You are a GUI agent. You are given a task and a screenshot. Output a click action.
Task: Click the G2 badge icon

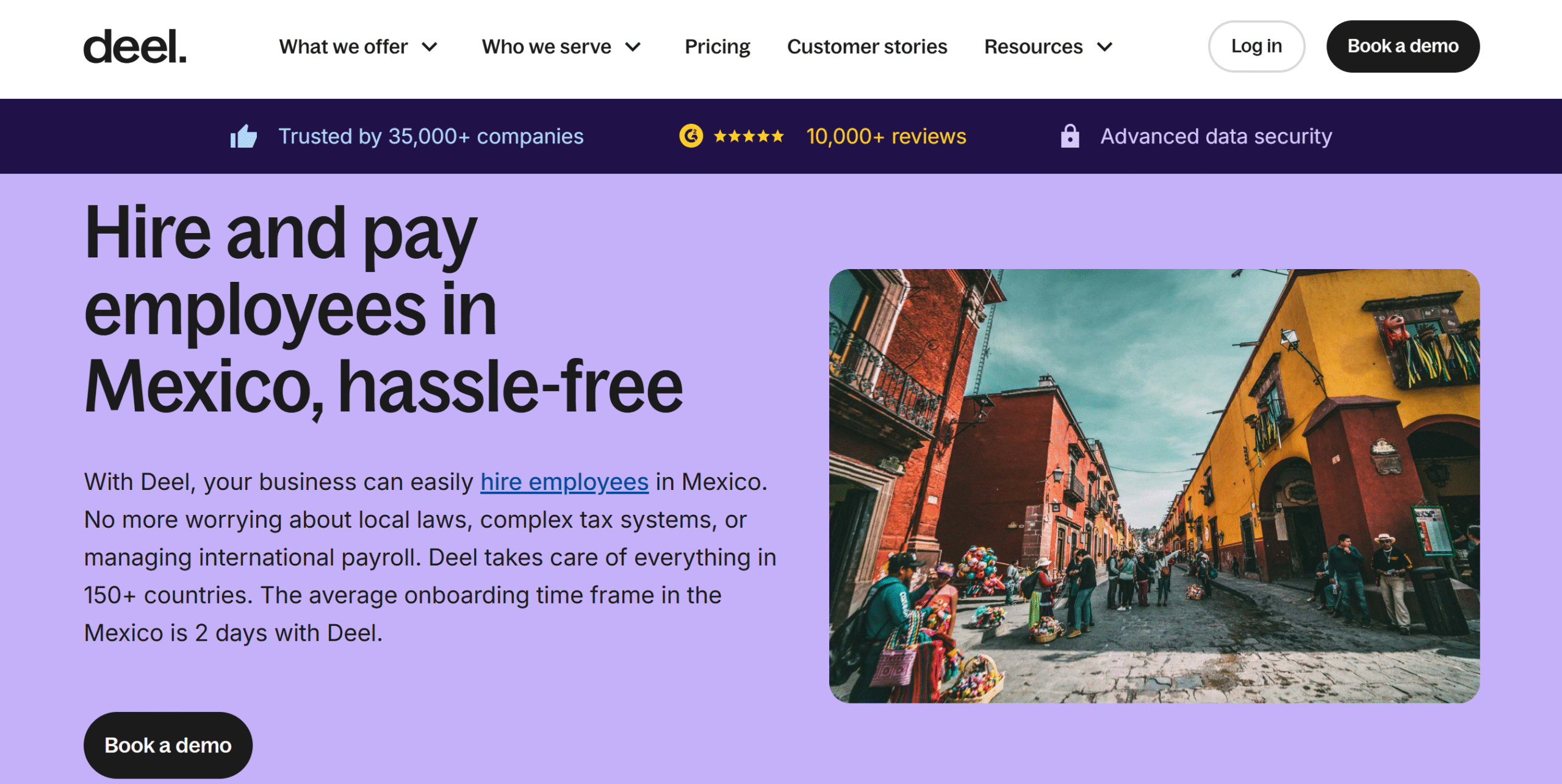(x=691, y=135)
